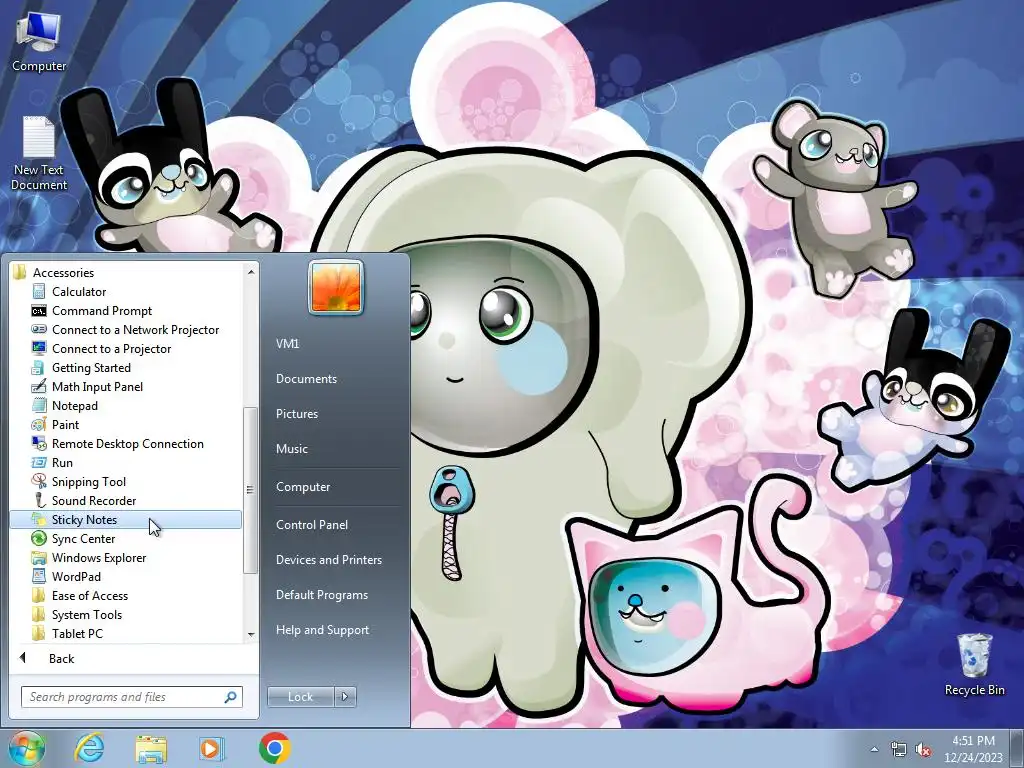This screenshot has height=768, width=1024.
Task: Click the user account picture
Action: pyautogui.click(x=336, y=287)
